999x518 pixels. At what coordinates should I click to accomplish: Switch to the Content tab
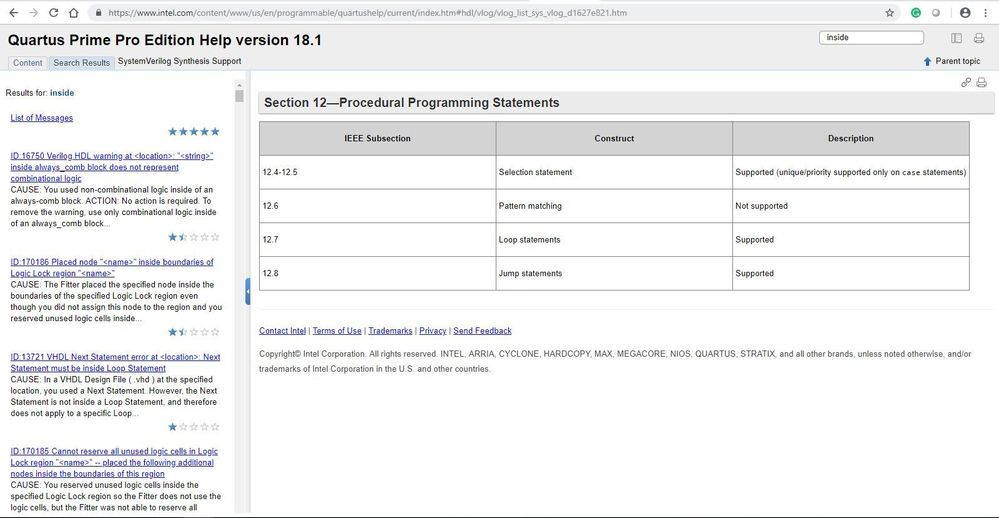[27, 62]
